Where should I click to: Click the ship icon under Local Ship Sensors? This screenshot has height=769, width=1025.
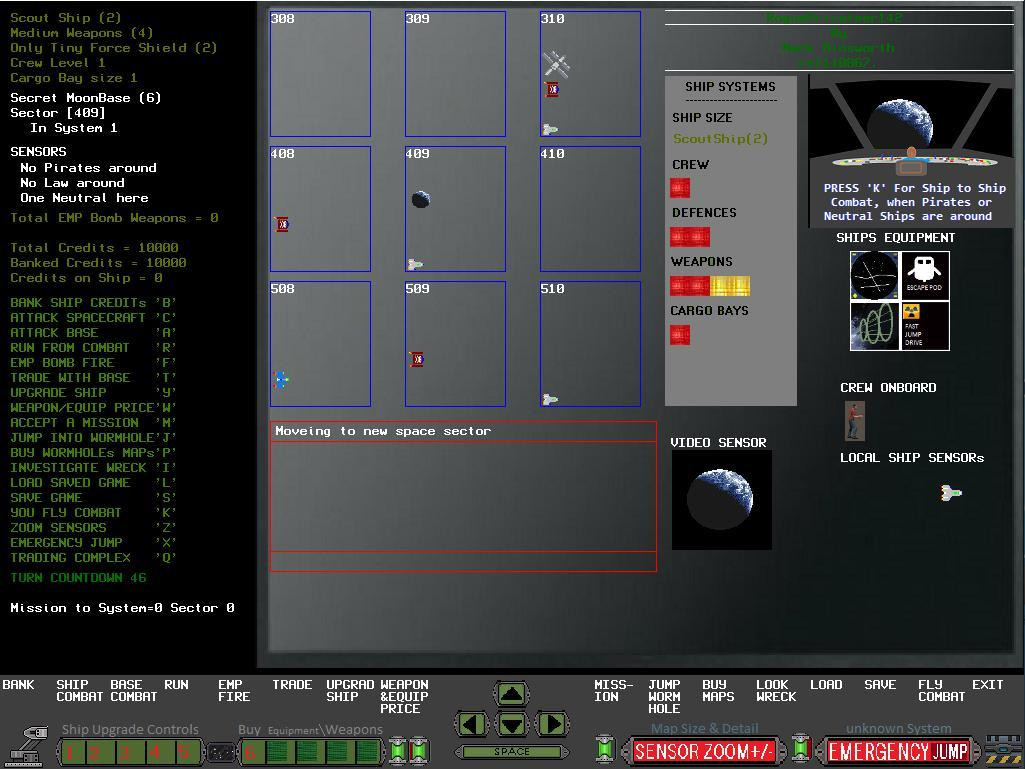tap(950, 492)
